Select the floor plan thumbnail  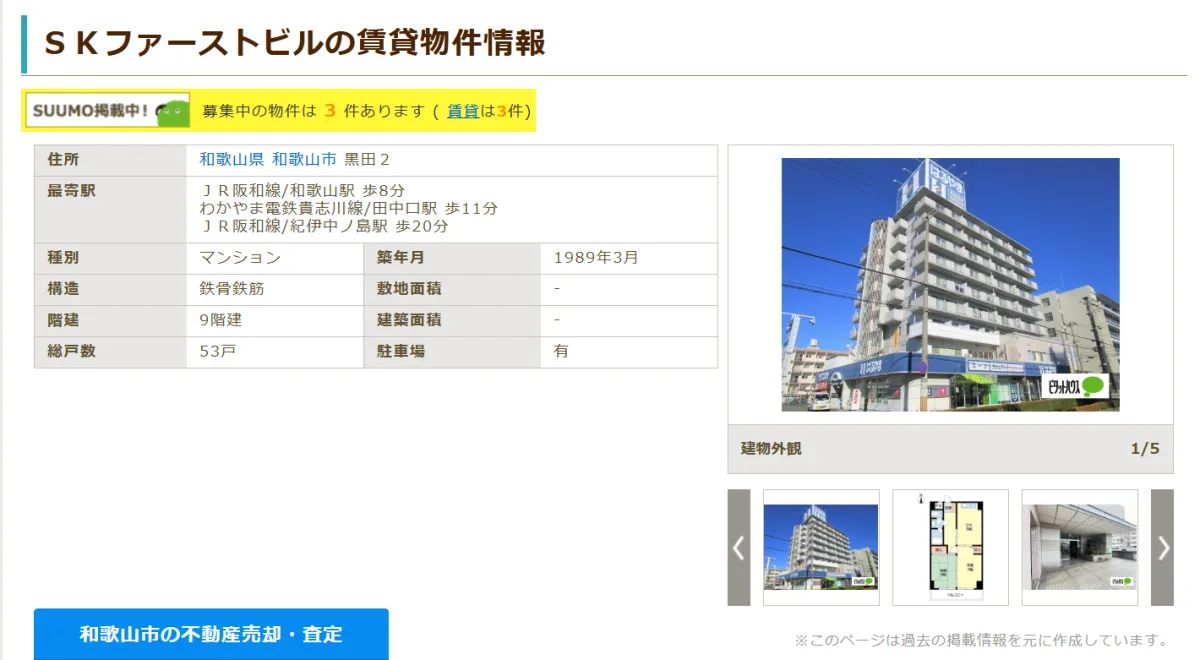point(950,547)
